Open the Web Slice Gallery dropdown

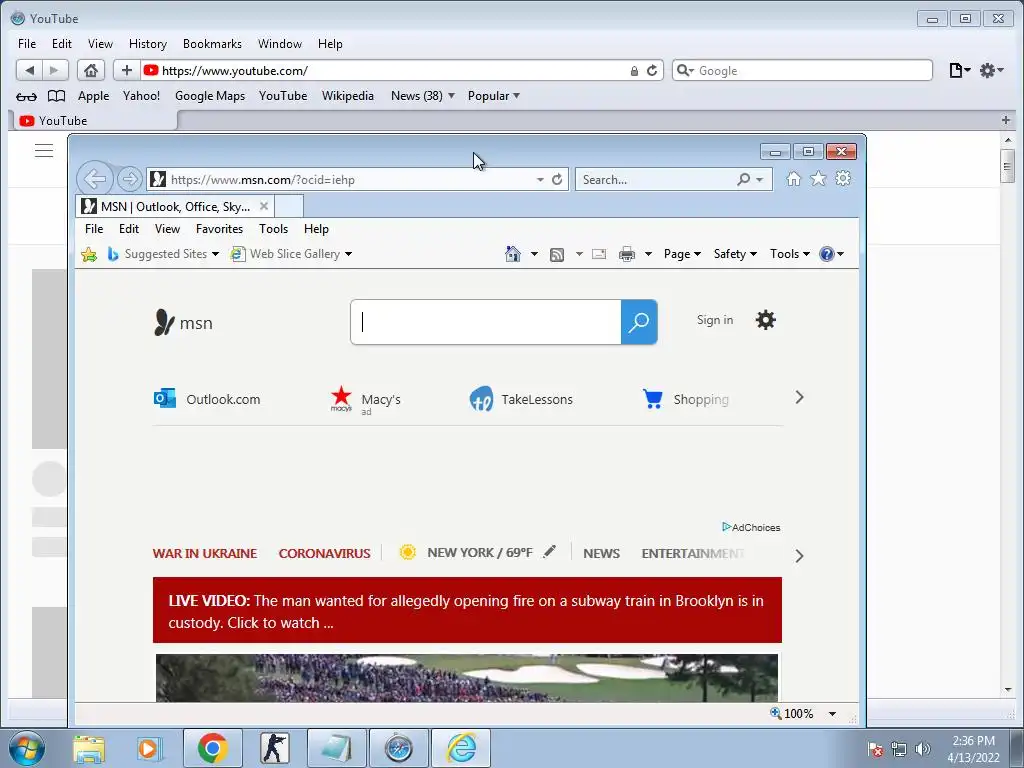(348, 254)
